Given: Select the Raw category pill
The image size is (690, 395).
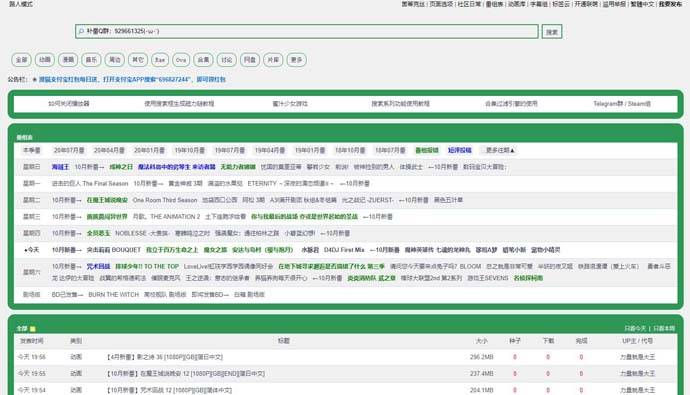Looking at the screenshot, I should (x=160, y=60).
